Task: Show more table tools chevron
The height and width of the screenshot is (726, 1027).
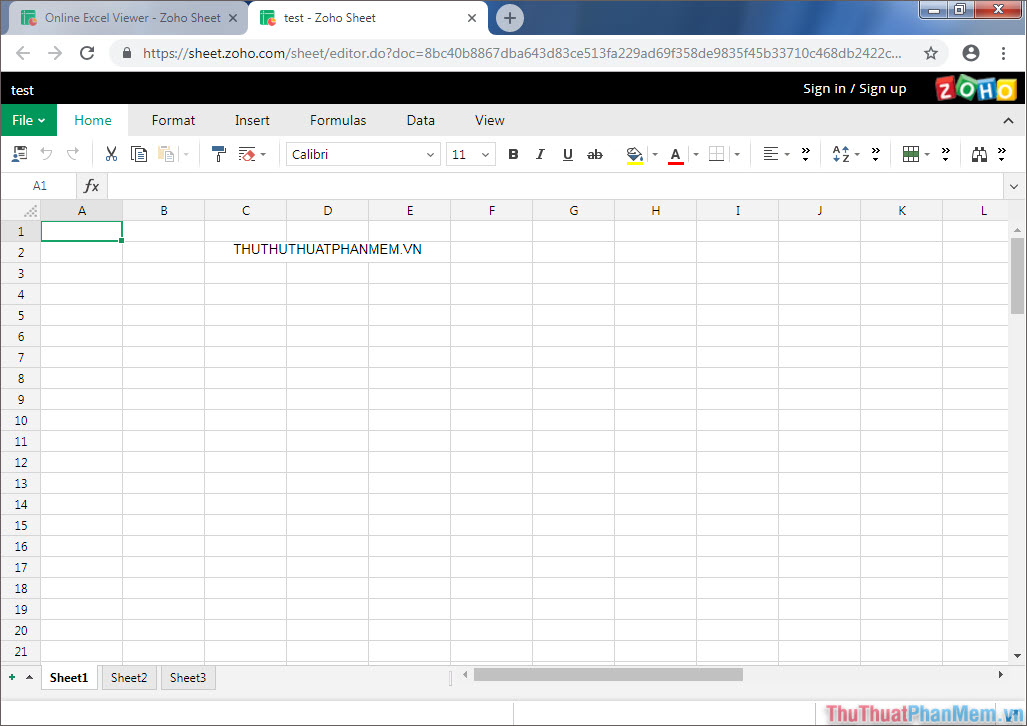Action: 946,154
